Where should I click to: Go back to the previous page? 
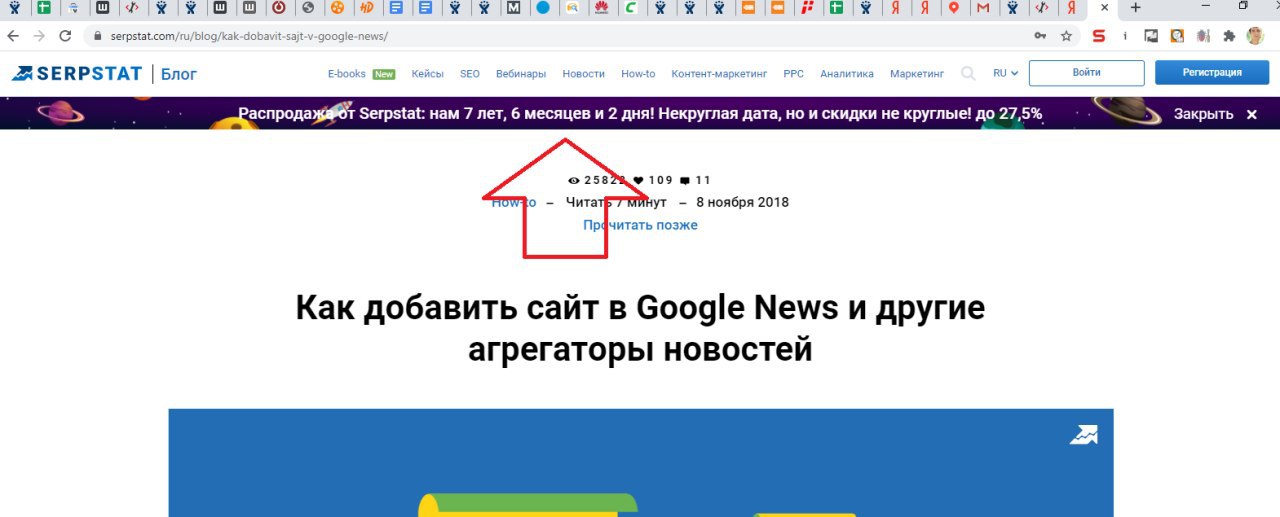[x=13, y=35]
